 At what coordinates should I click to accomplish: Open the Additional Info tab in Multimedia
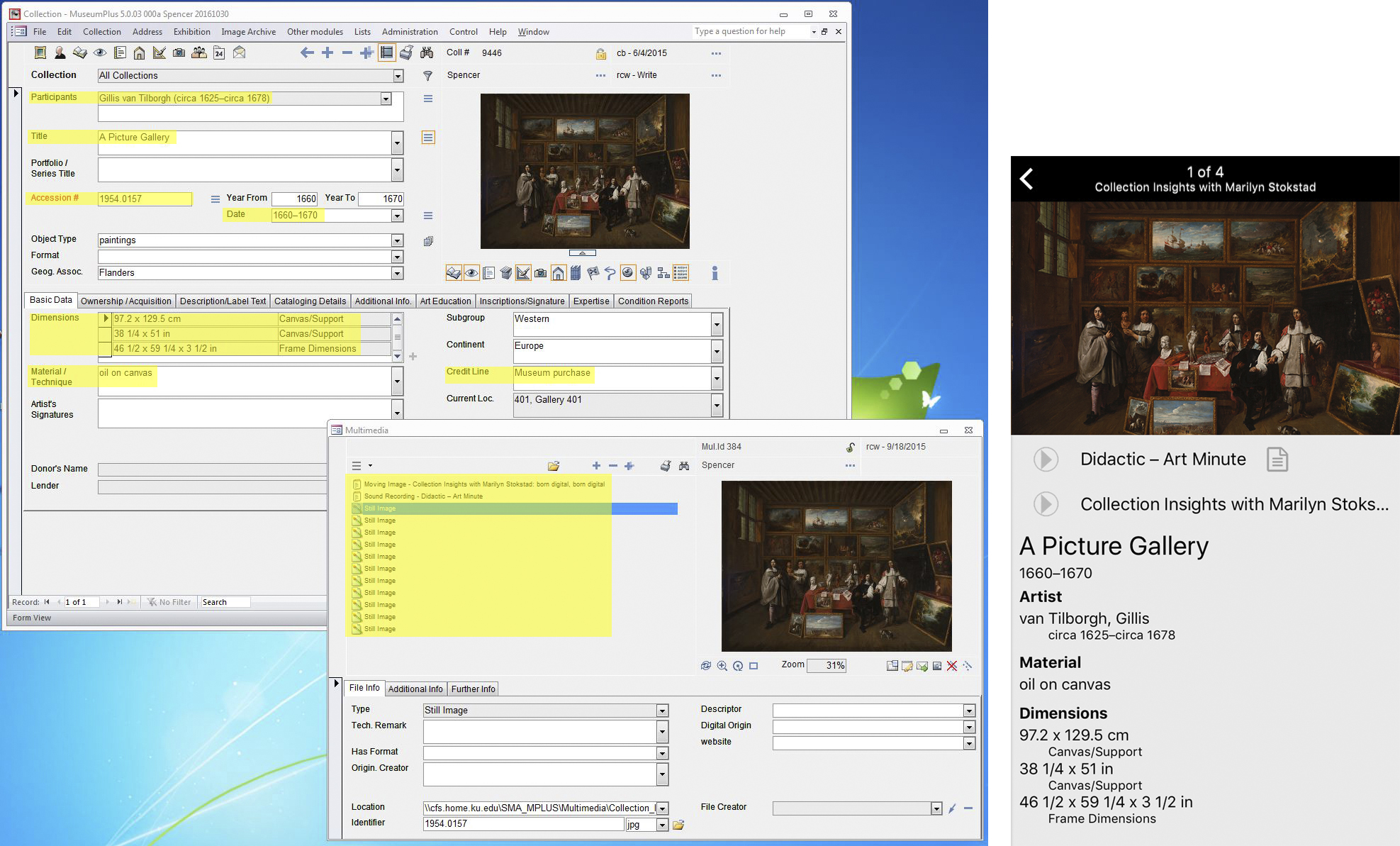point(415,689)
